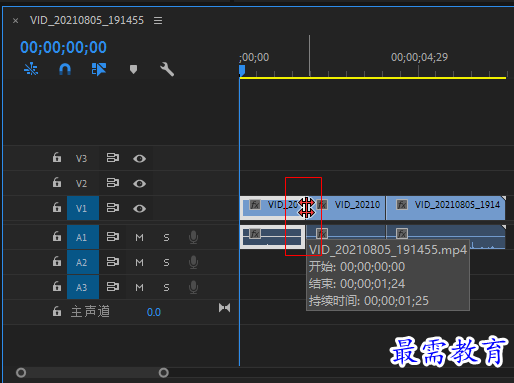
Task: Click the master track volume 0.0
Action: pyautogui.click(x=154, y=312)
